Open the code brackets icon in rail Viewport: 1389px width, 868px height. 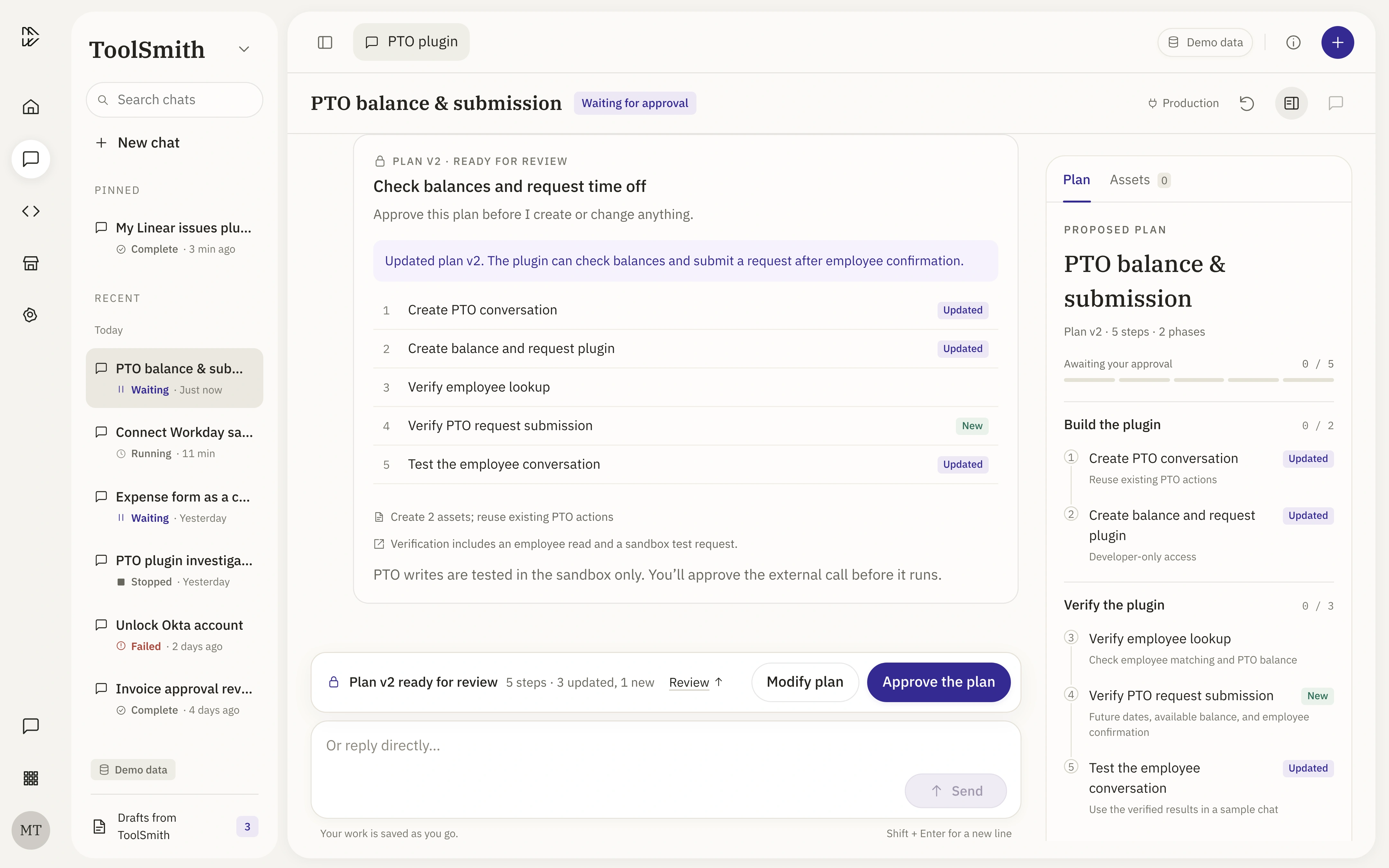pos(31,211)
